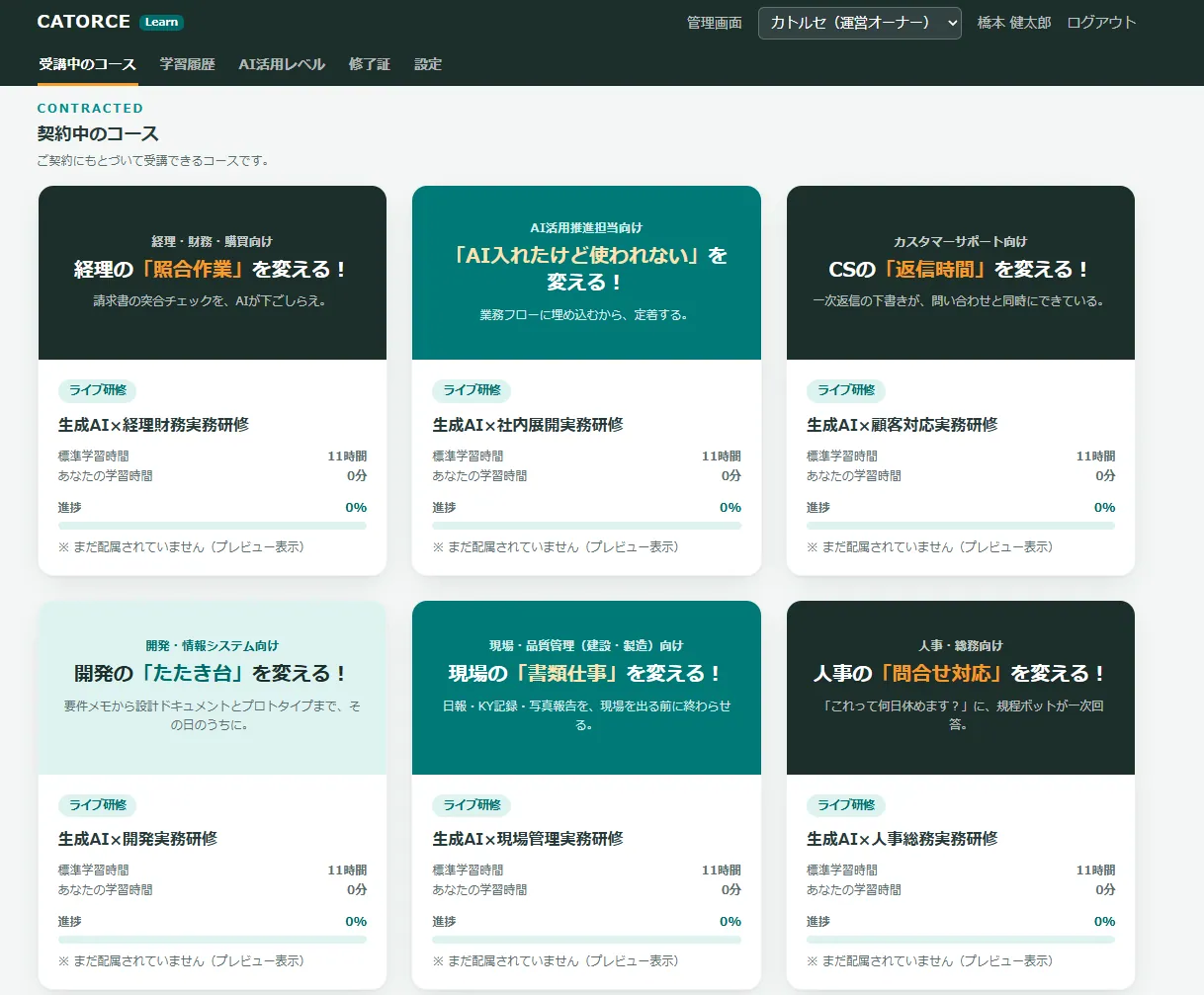Click the progress bar on 開発実務研修 card
The height and width of the screenshot is (995, 1204).
213,940
